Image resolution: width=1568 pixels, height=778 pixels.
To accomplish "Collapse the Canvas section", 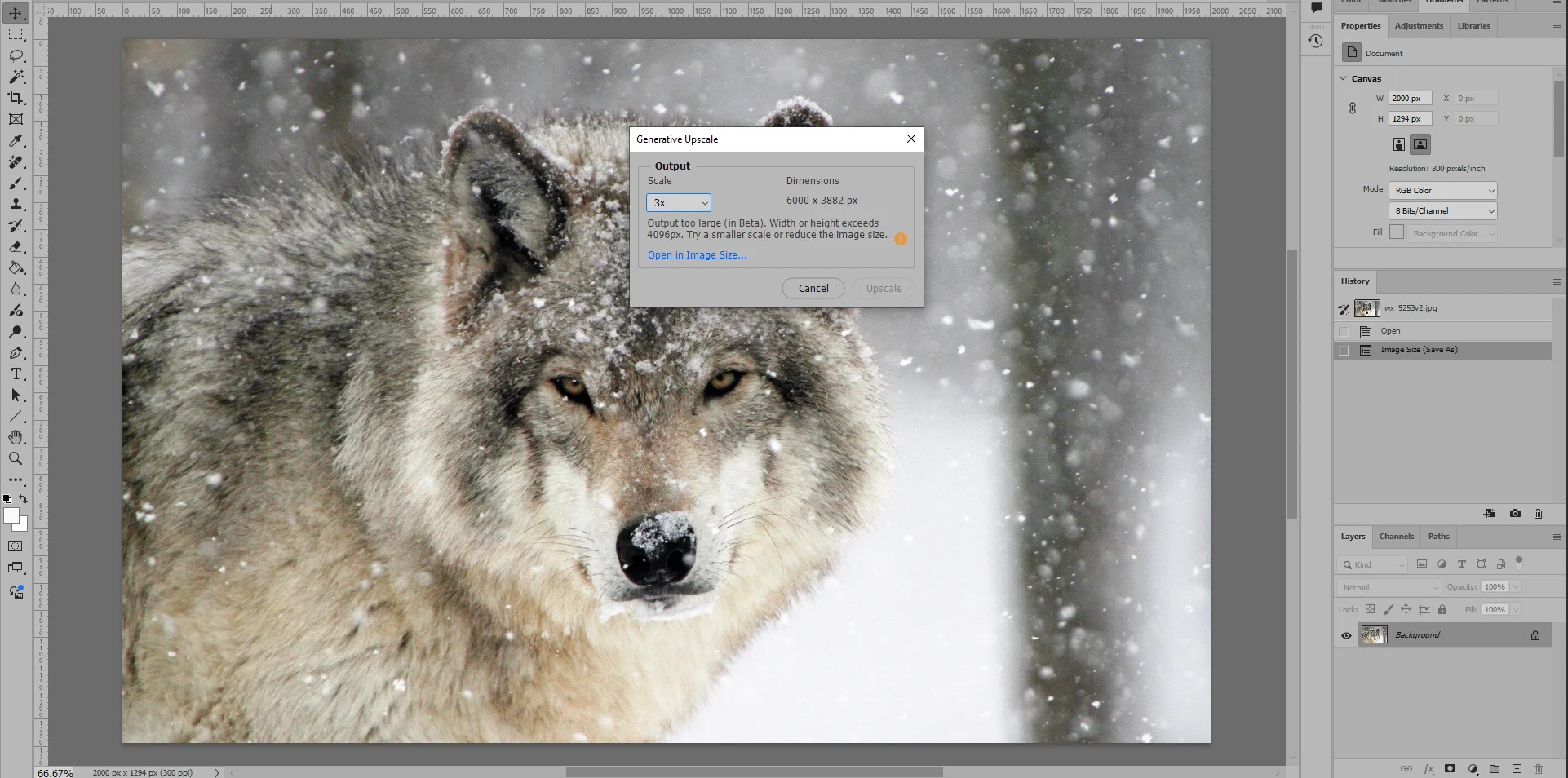I will point(1344,78).
